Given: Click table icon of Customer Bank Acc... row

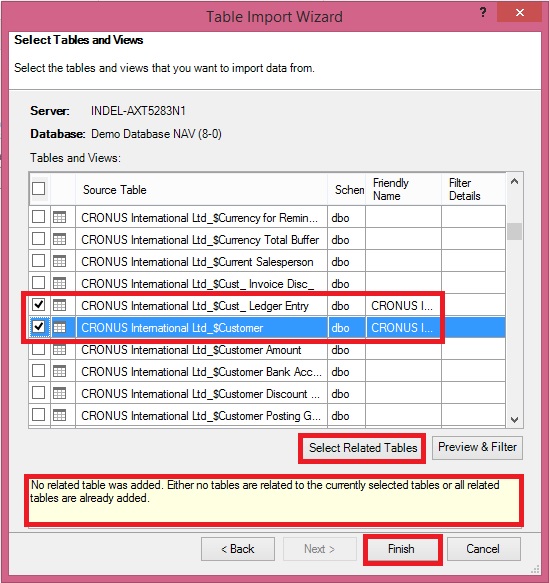Looking at the screenshot, I should 59,371.
